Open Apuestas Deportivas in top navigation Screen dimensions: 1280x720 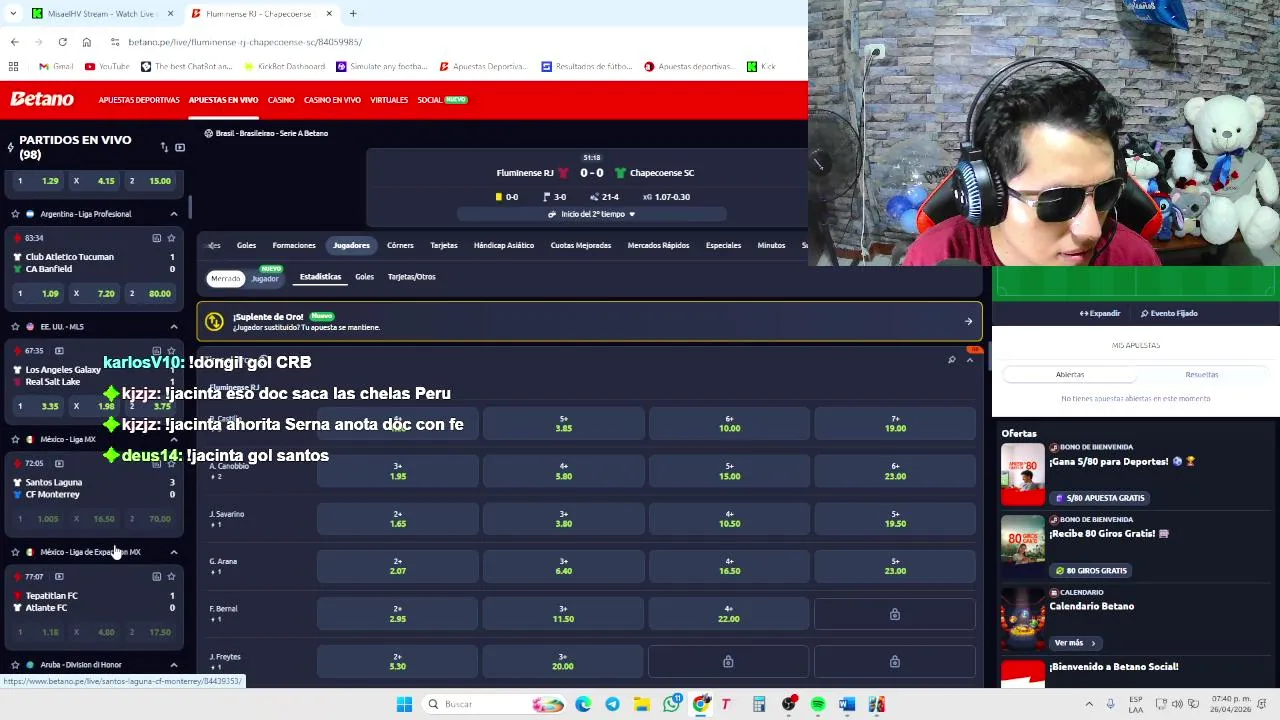(x=139, y=100)
